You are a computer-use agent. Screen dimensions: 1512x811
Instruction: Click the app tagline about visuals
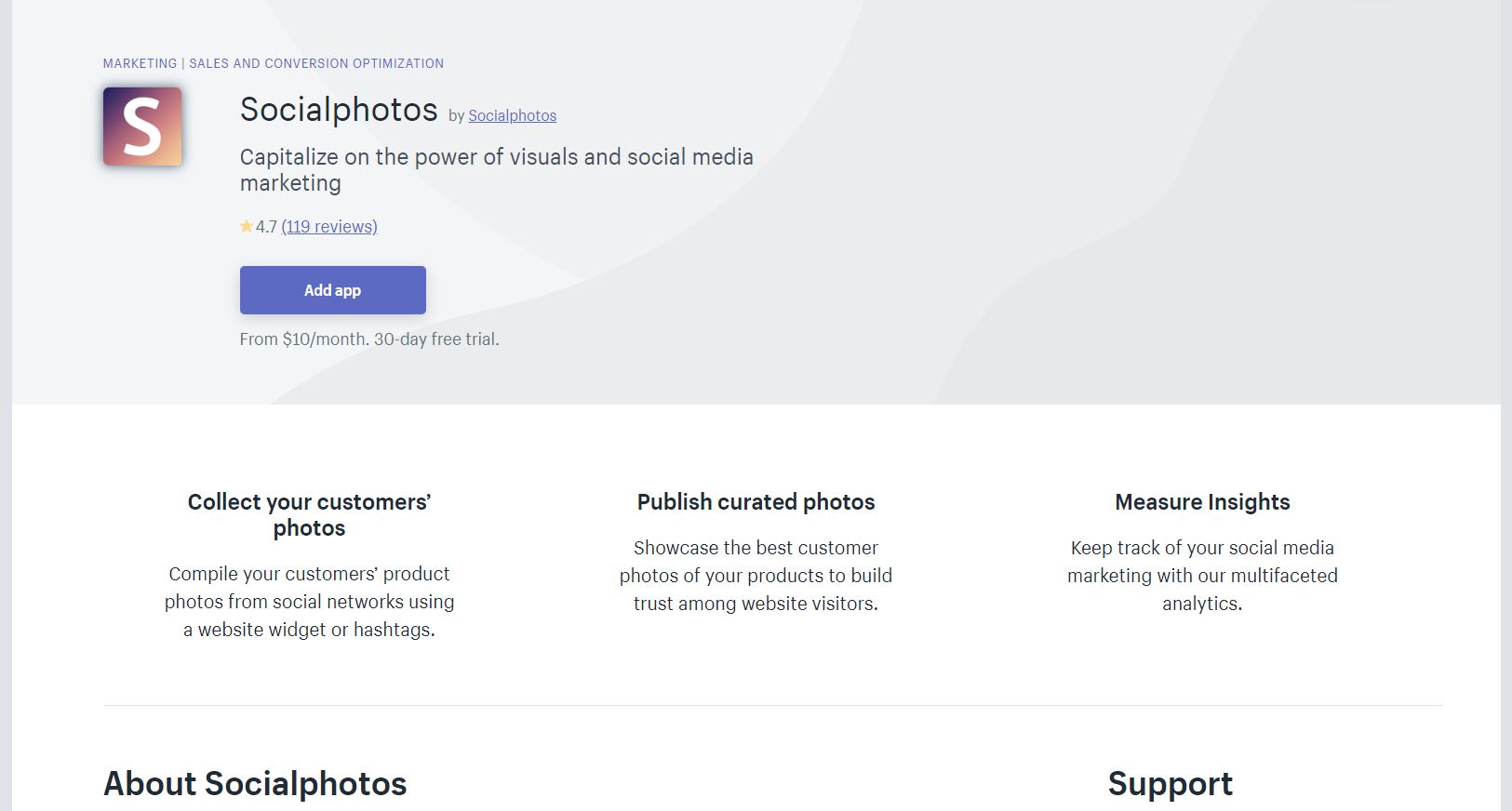point(497,169)
